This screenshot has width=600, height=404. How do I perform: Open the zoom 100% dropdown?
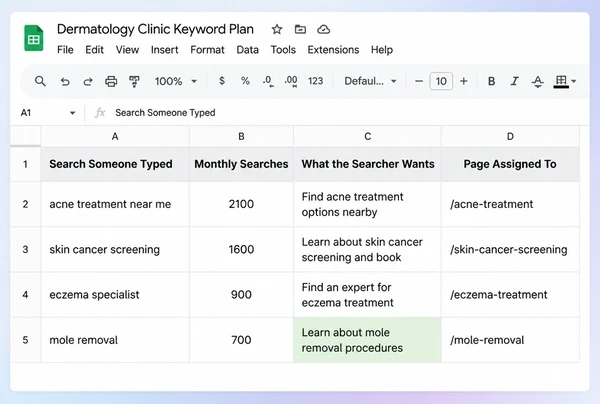tap(176, 81)
